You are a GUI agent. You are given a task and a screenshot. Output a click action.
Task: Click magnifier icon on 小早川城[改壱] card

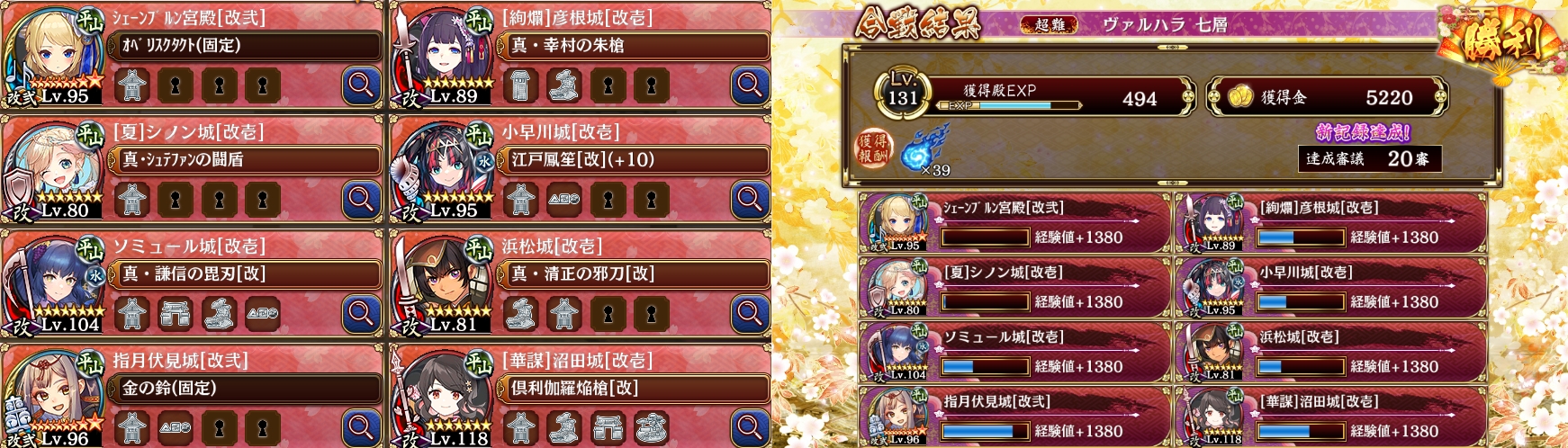point(750,200)
